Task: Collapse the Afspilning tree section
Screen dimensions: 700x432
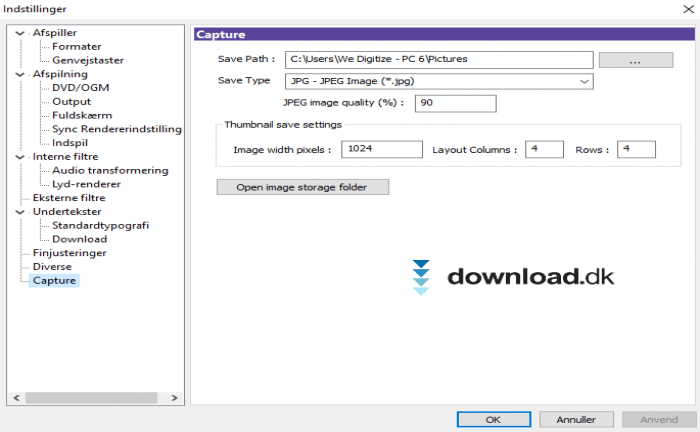Action: [22, 74]
